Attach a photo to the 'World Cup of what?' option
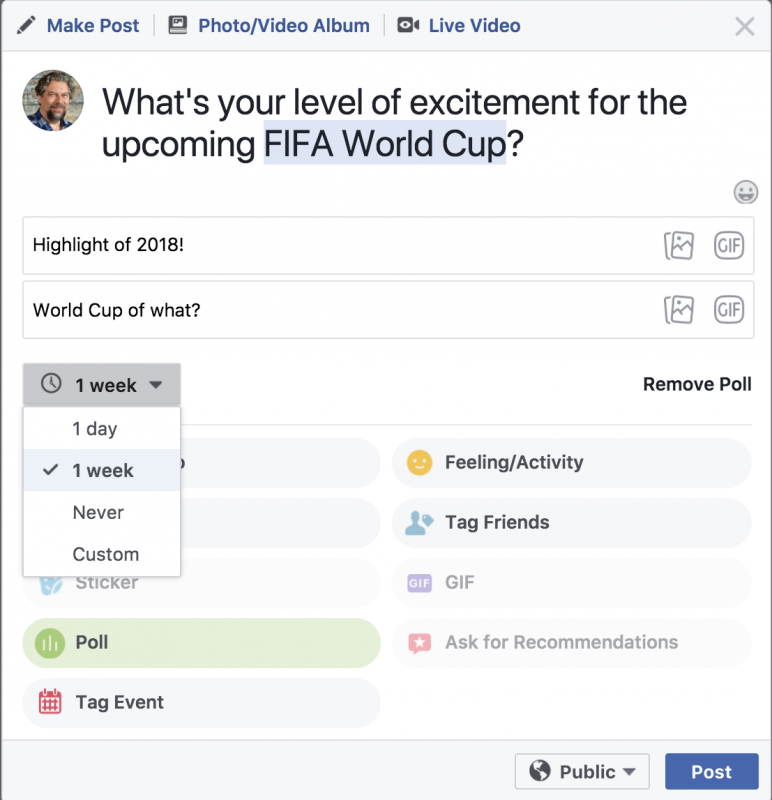772x800 pixels. coord(679,310)
